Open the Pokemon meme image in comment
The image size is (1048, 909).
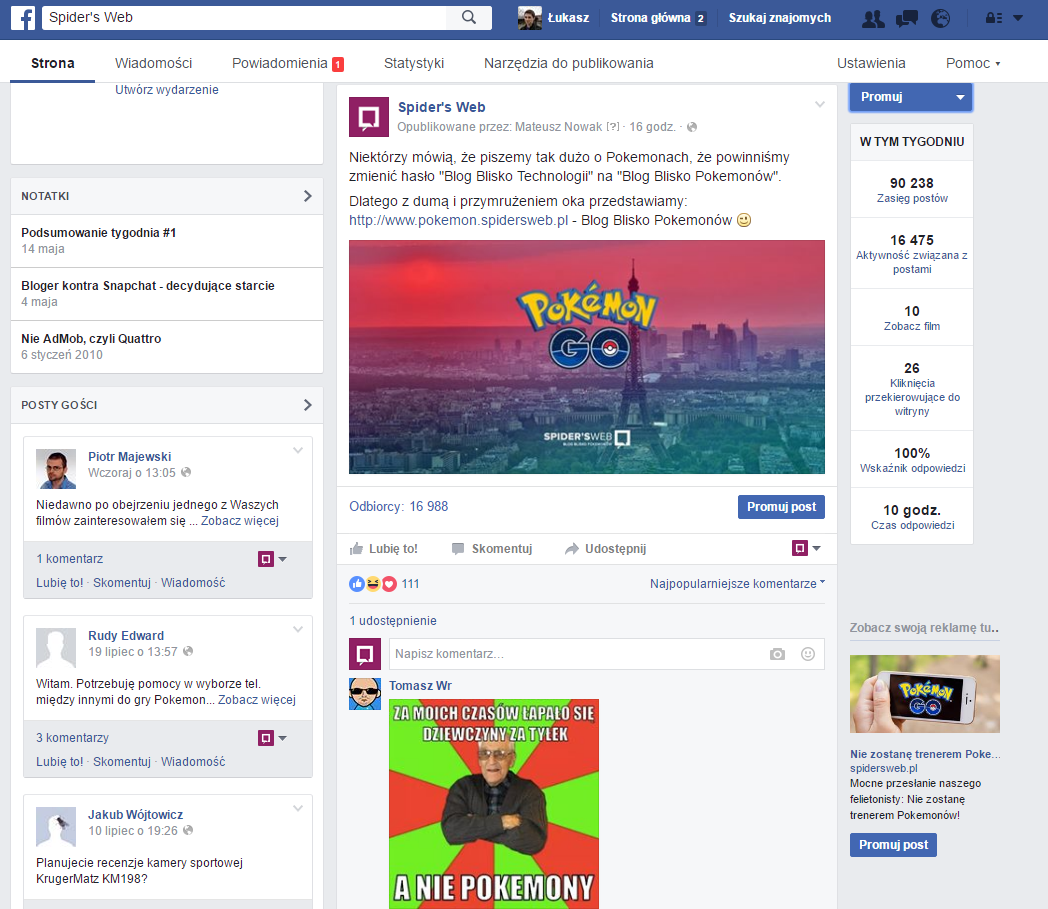(x=494, y=804)
